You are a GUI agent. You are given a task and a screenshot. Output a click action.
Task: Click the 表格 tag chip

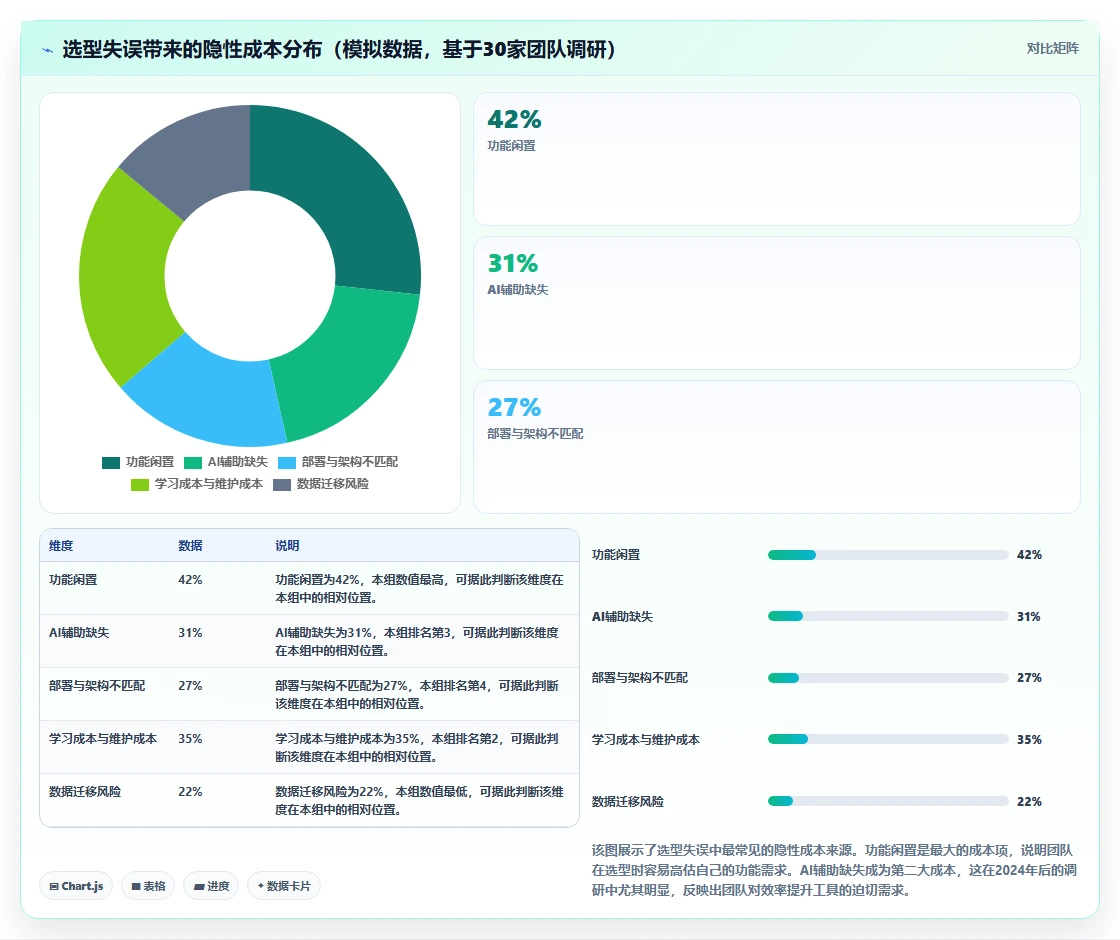(x=148, y=886)
